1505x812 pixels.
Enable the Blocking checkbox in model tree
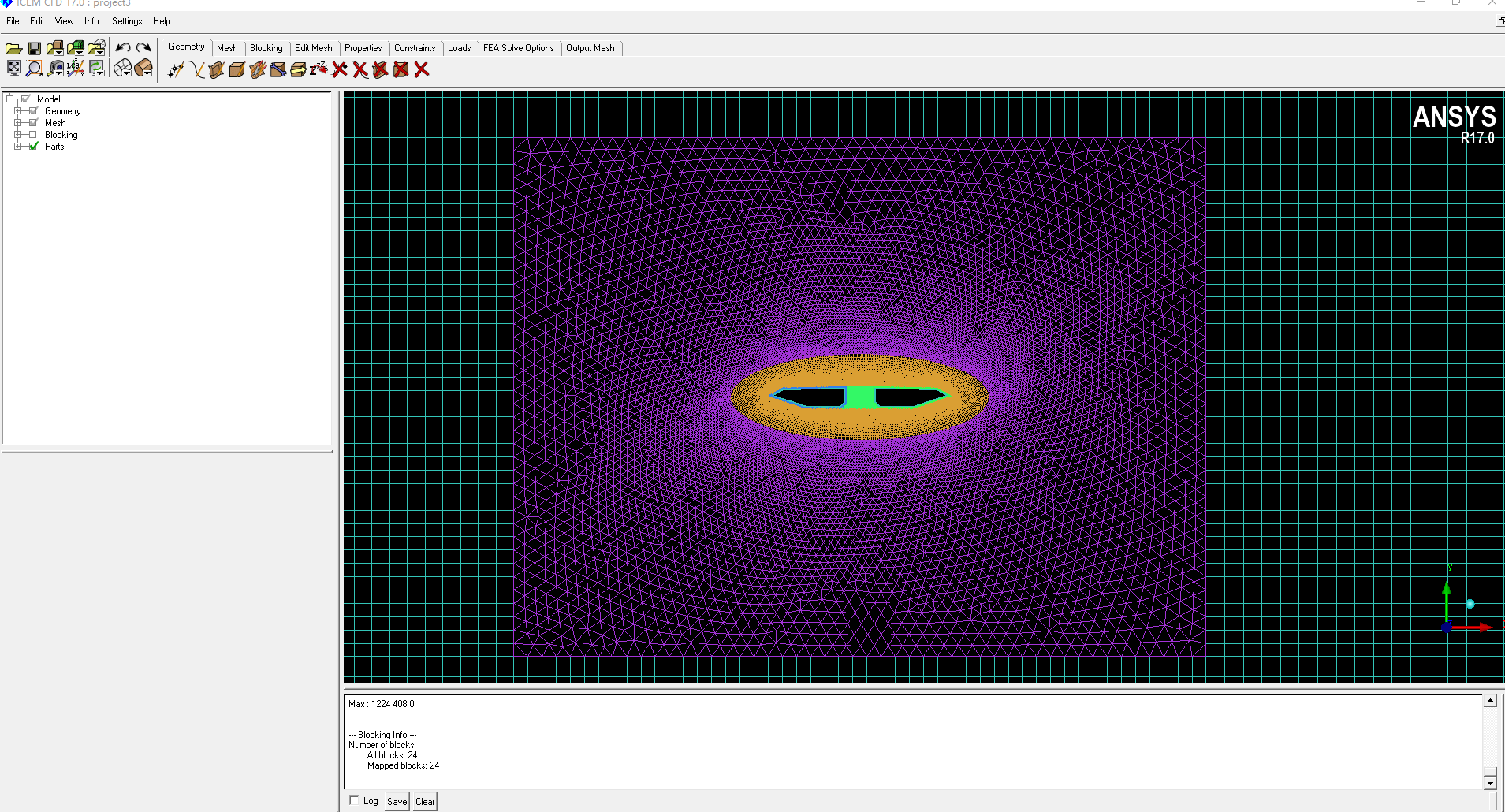33,135
